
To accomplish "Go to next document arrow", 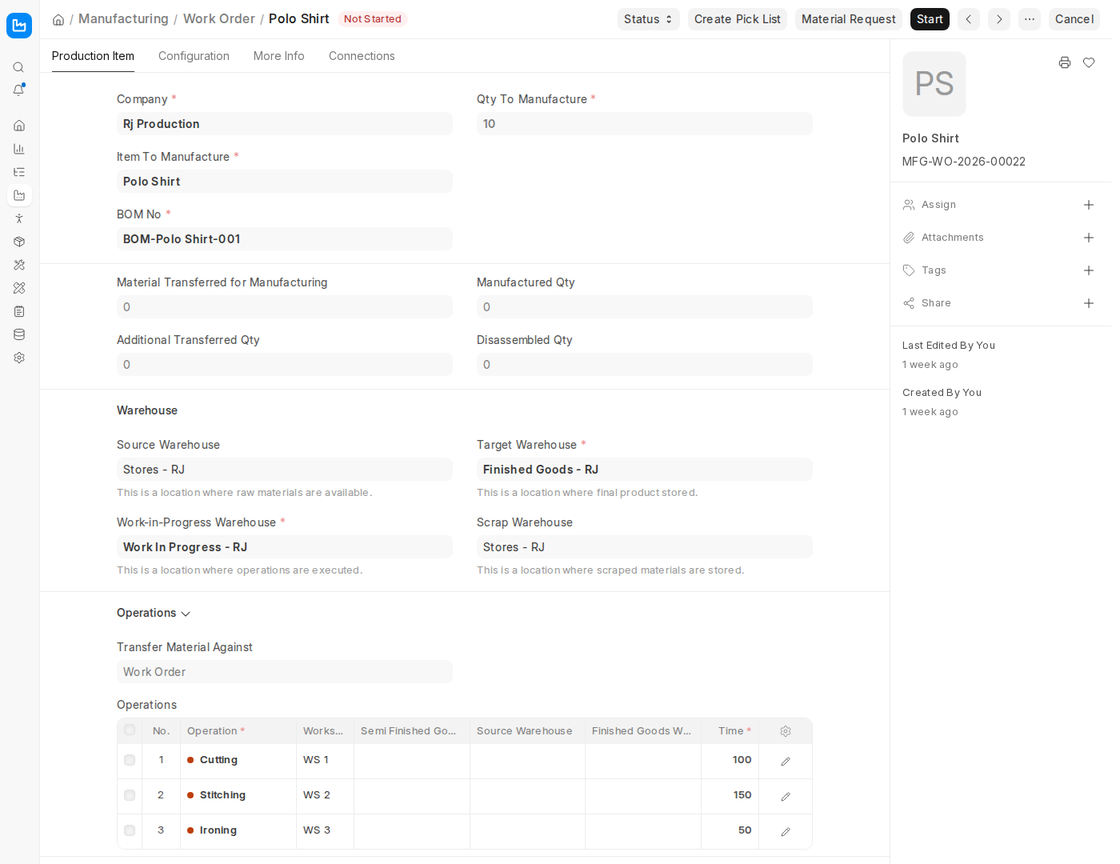I will pos(999,19).
